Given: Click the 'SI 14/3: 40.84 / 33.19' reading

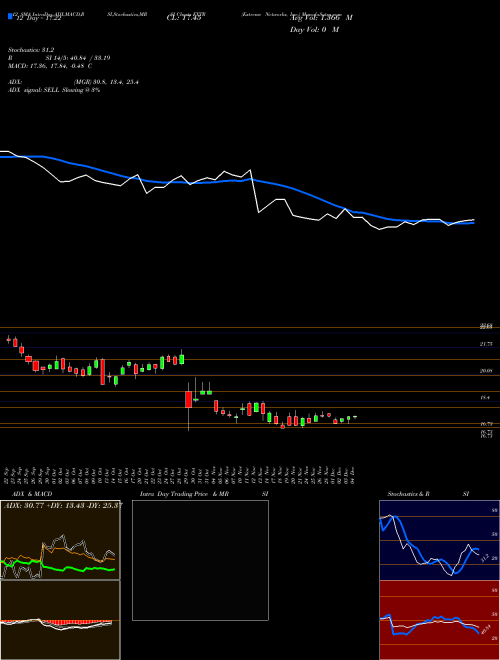Looking at the screenshot, I should 78,58.
